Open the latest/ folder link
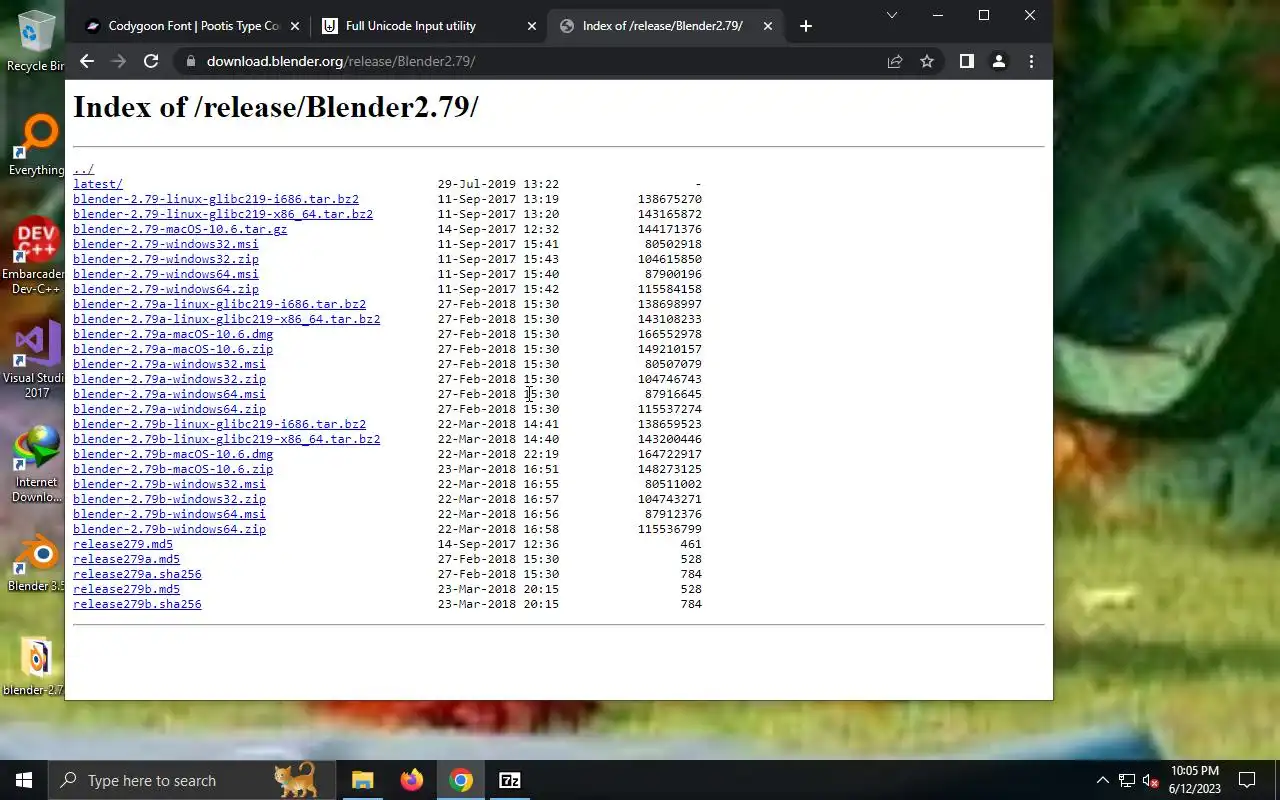Screen dimensions: 1280x800 (98, 184)
